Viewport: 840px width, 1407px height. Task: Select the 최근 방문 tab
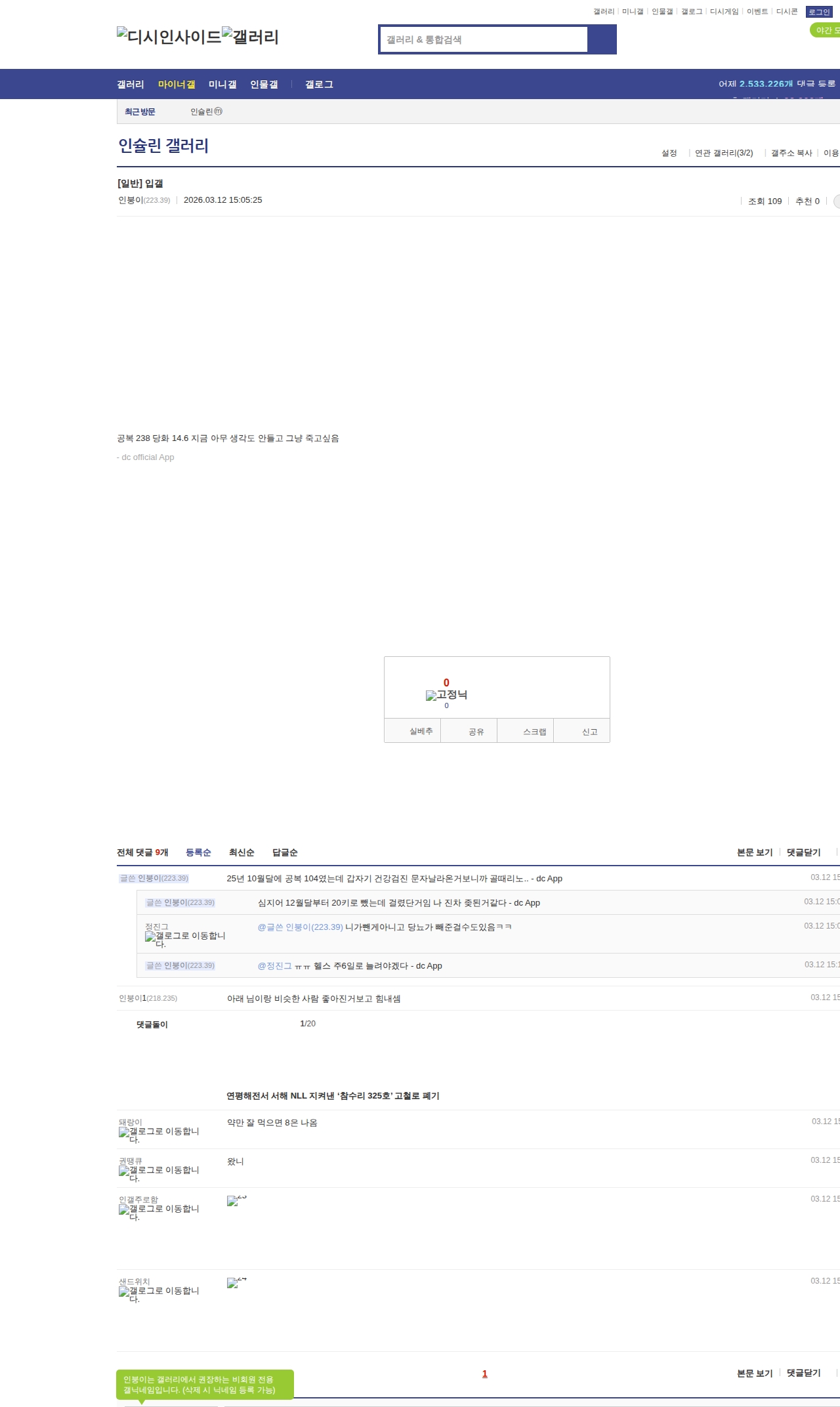pyautogui.click(x=140, y=112)
